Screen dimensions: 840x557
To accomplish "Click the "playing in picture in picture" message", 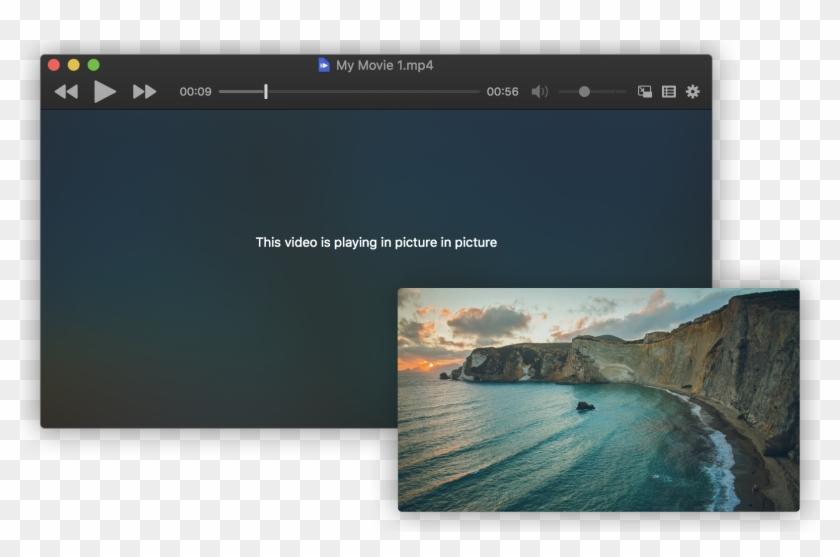I will coord(376,242).
